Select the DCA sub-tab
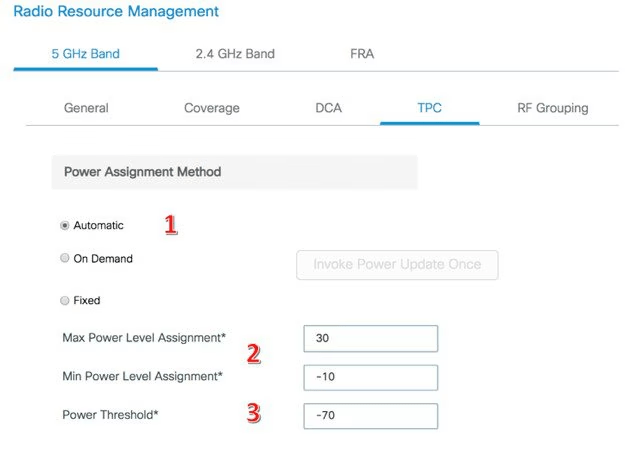This screenshot has width=625, height=456. pyautogui.click(x=328, y=108)
